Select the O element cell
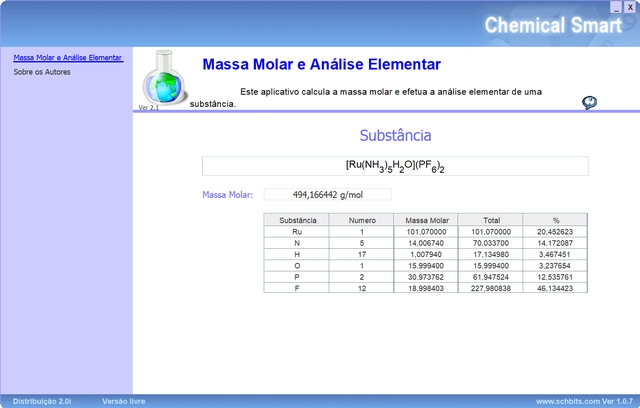640x408 pixels. point(297,266)
